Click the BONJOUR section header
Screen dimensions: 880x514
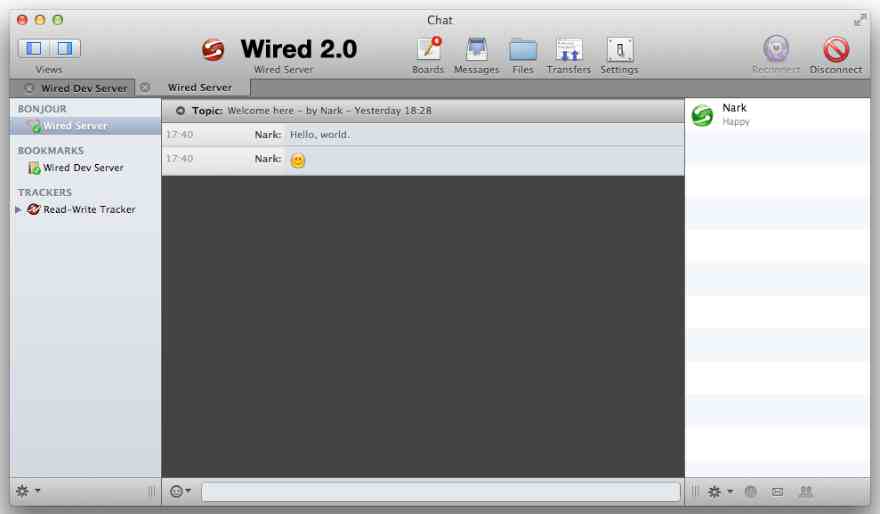(42, 109)
